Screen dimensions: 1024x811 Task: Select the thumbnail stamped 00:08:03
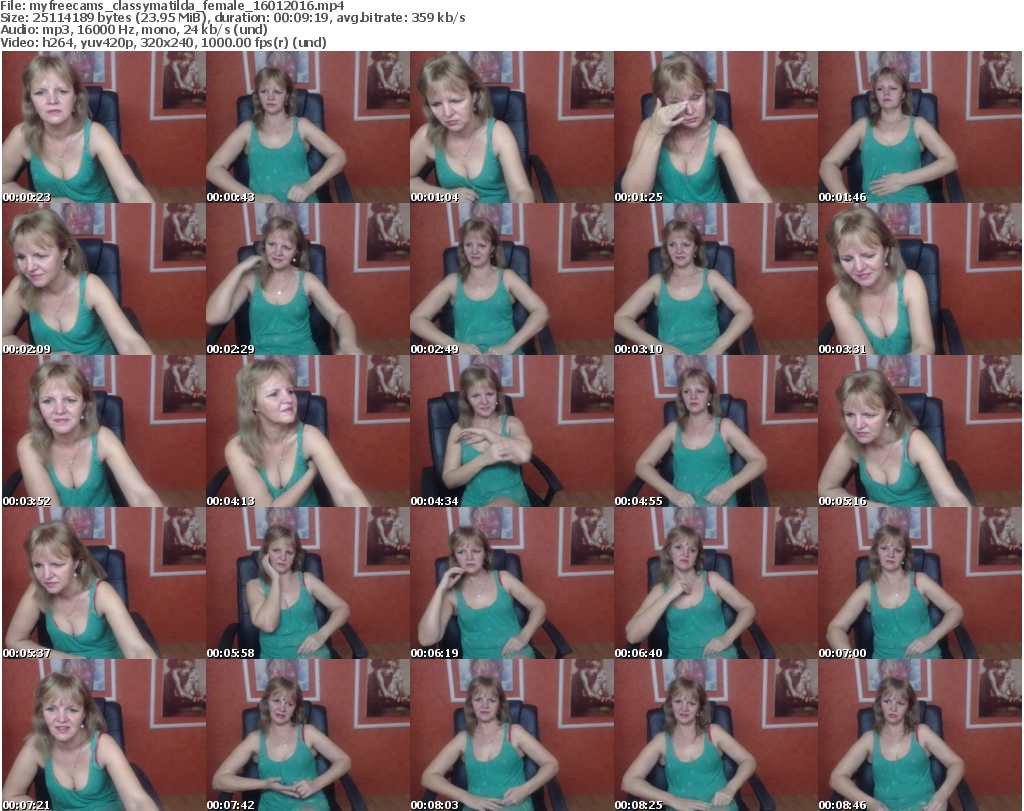click(511, 735)
